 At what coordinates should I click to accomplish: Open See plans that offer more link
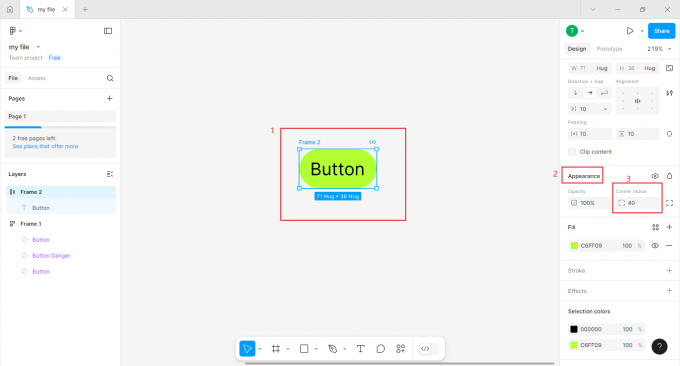click(x=45, y=147)
